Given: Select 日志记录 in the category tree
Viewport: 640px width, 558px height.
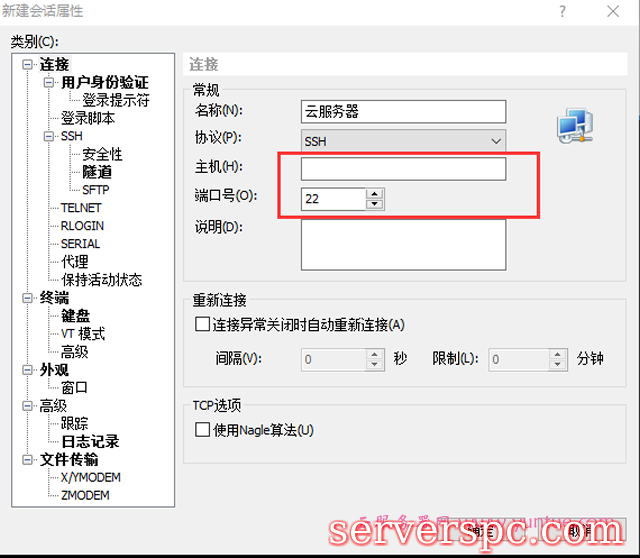Looking at the screenshot, I should (x=90, y=441).
